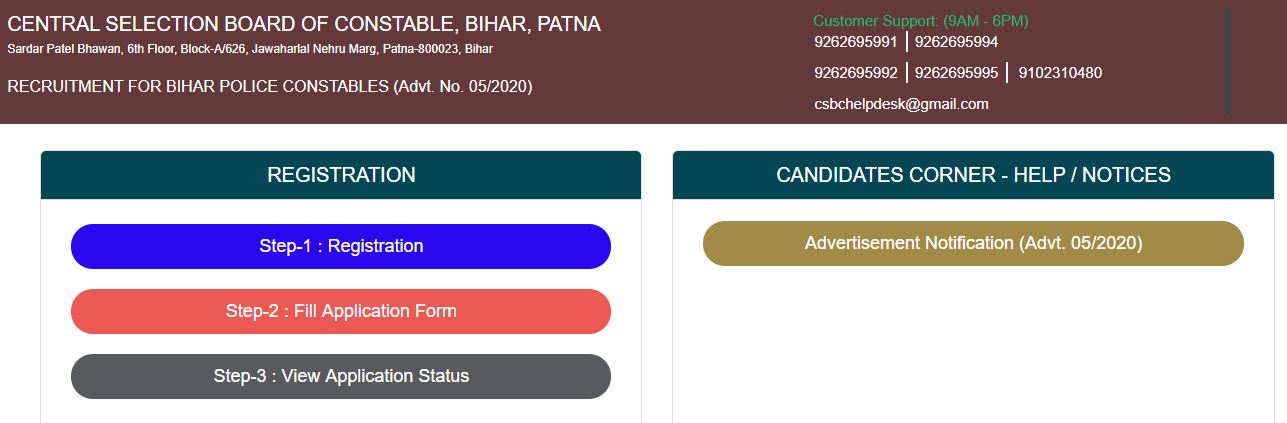Click the csbchelpdesk@gmail.com email address
1287x423 pixels.
pyautogui.click(x=901, y=104)
